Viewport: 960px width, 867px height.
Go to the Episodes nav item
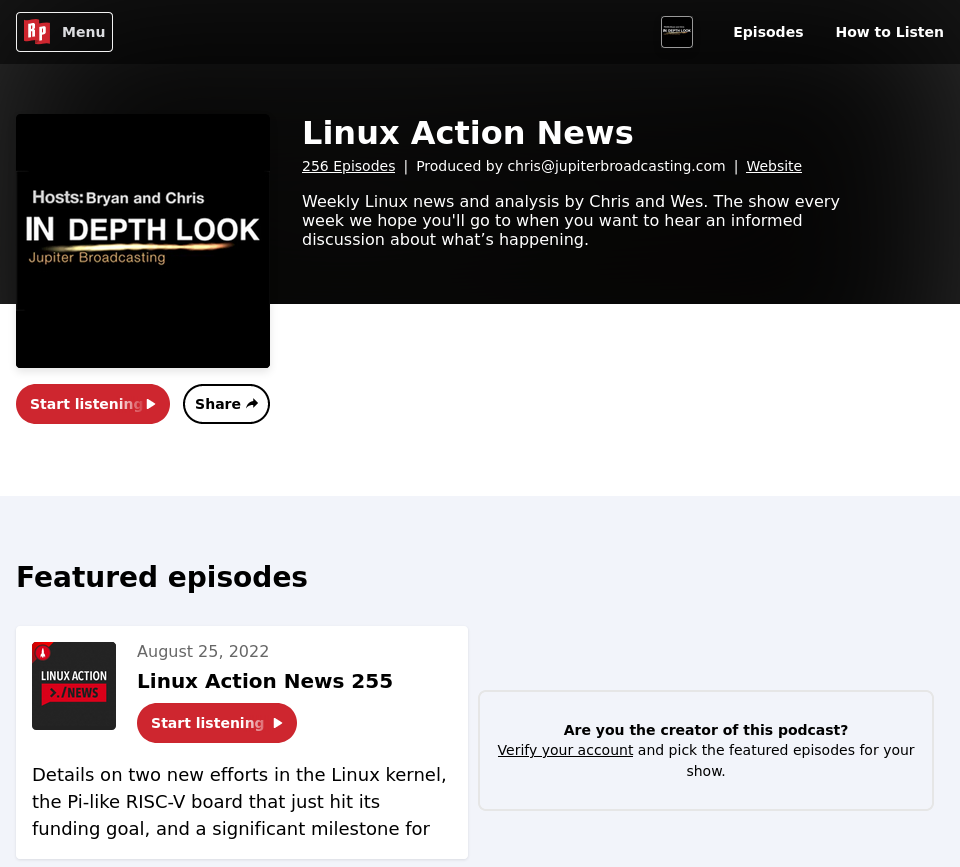[768, 32]
